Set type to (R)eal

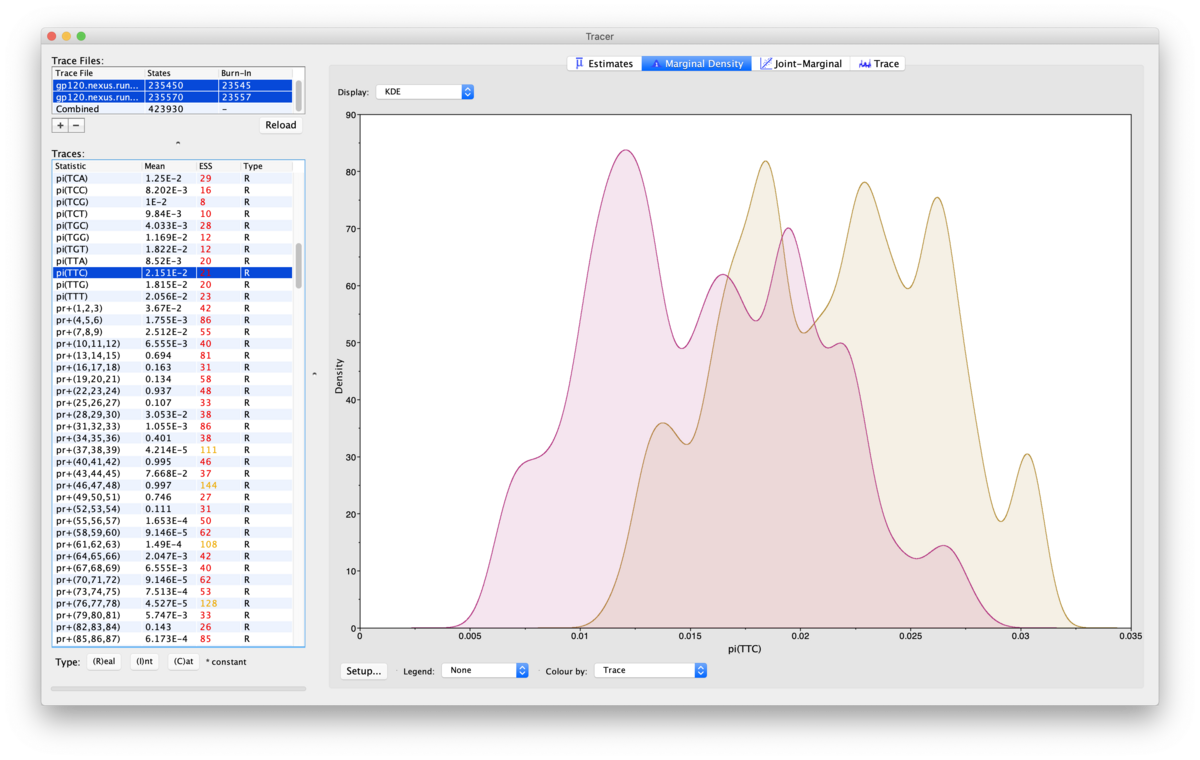[105, 662]
